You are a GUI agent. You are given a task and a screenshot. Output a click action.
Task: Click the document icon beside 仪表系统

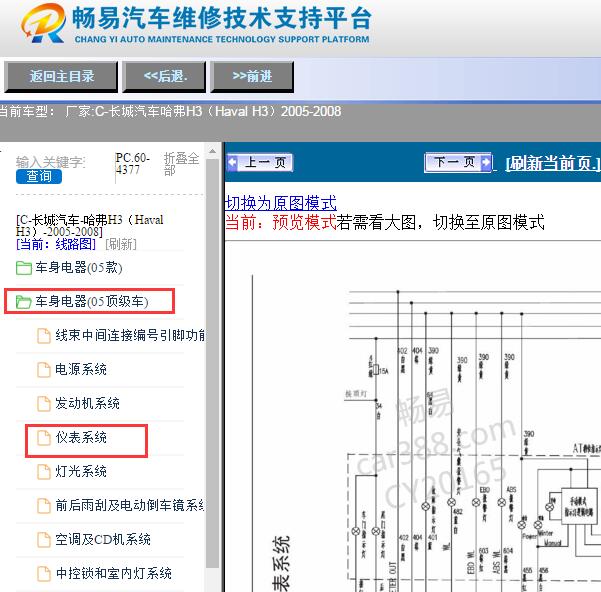(x=44, y=438)
